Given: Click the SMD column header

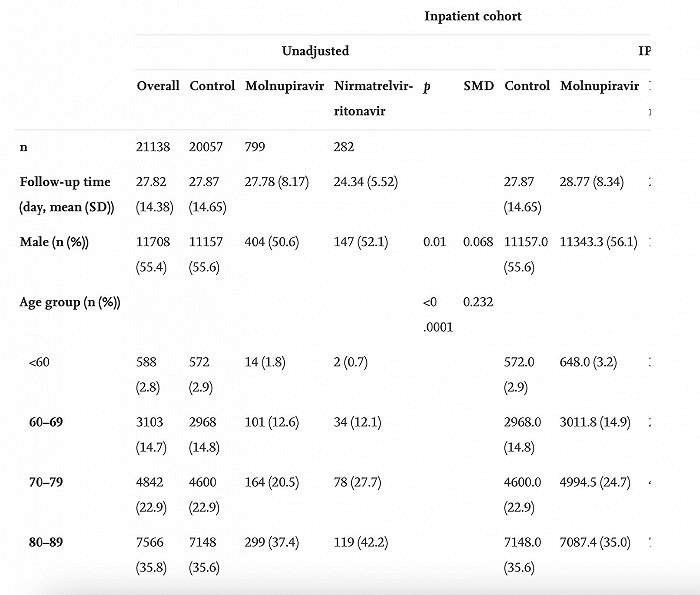Looking at the screenshot, I should (479, 86).
